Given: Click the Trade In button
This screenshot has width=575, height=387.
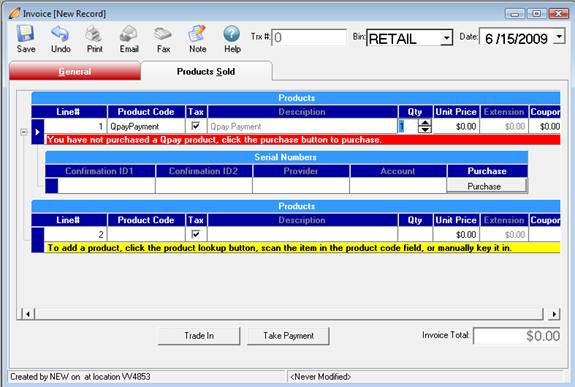Looking at the screenshot, I should point(199,336).
